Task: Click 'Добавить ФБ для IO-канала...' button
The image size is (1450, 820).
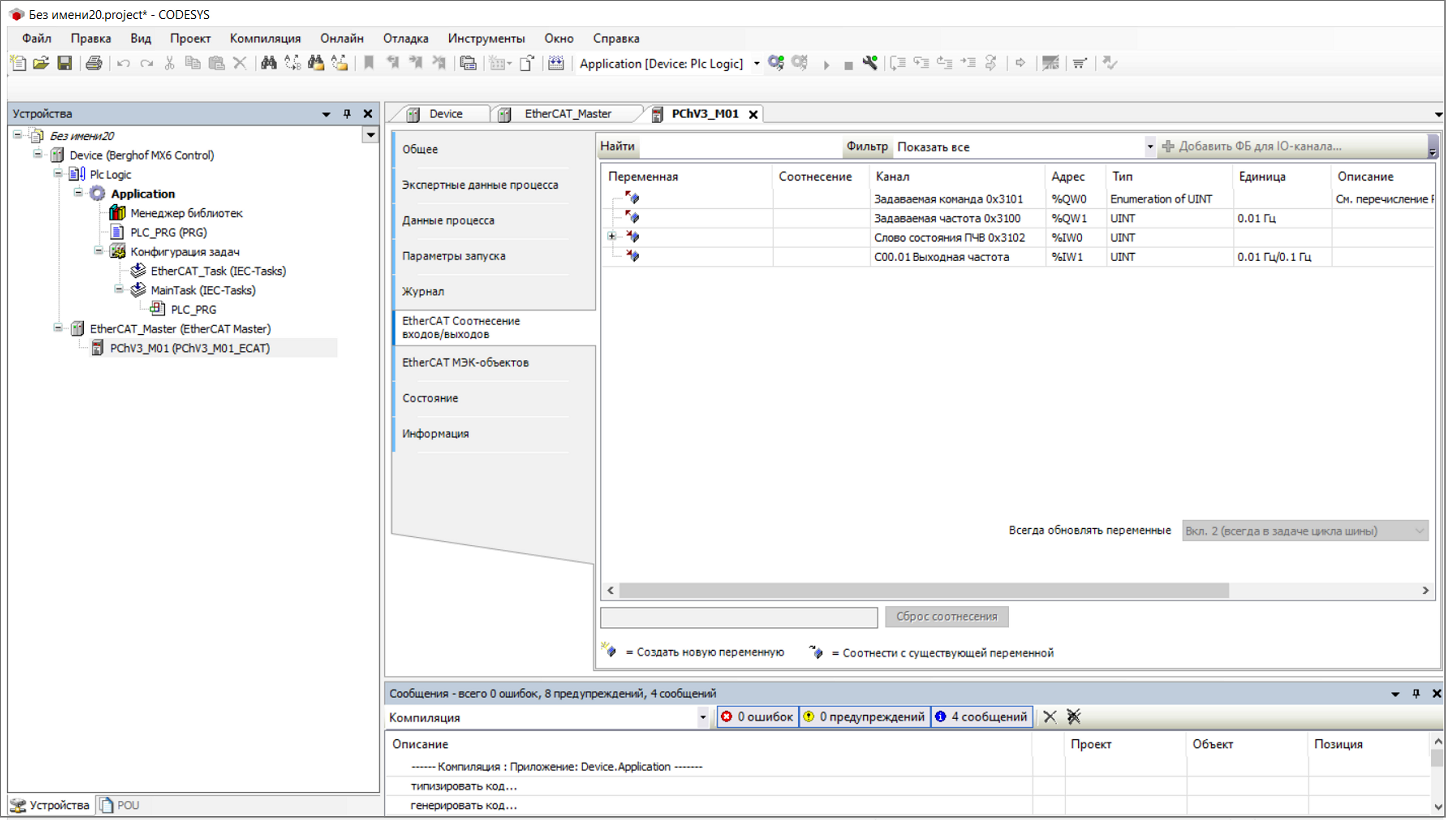Action: 1250,146
